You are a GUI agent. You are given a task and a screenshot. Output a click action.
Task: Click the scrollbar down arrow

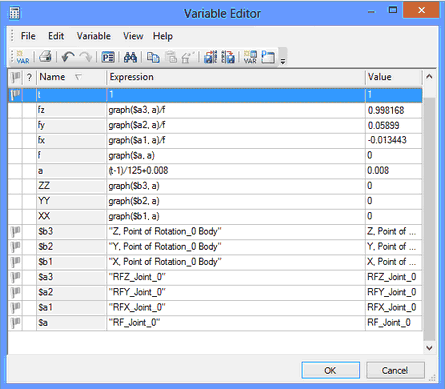[429, 348]
